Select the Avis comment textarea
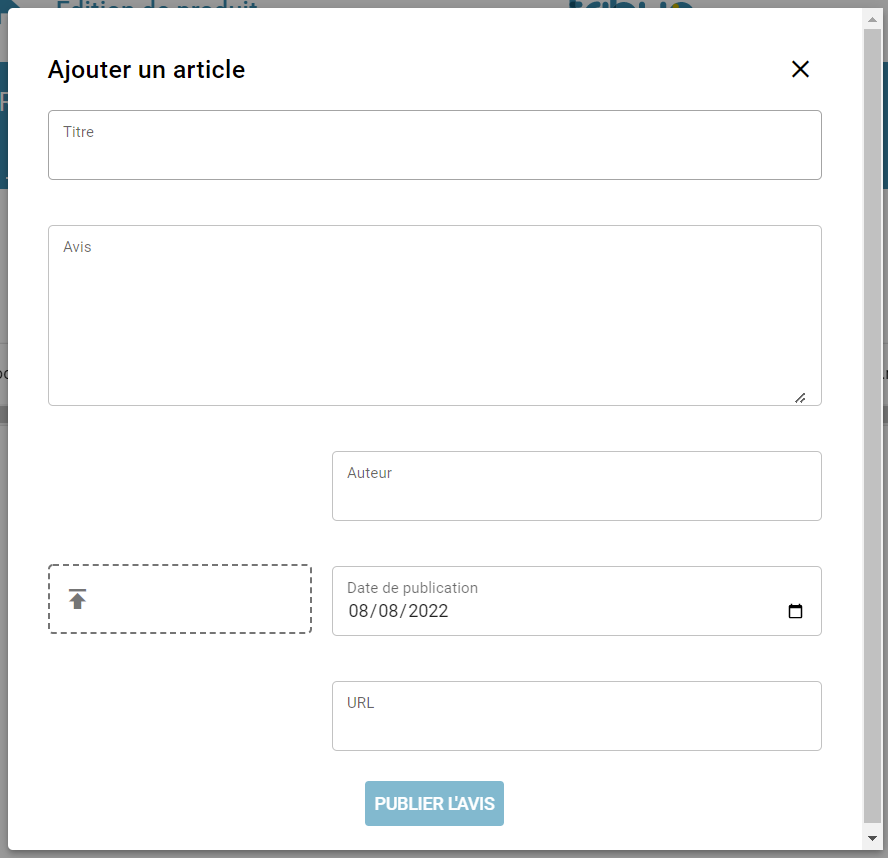 [434, 315]
